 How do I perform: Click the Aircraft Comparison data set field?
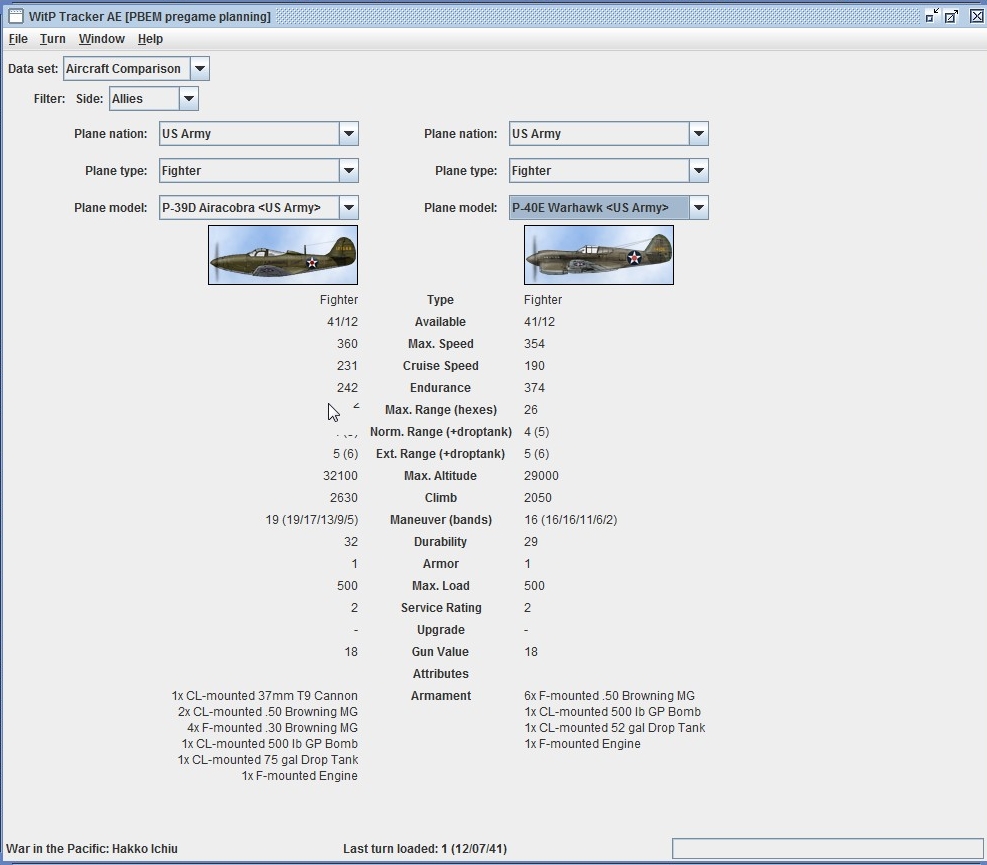pyautogui.click(x=127, y=69)
